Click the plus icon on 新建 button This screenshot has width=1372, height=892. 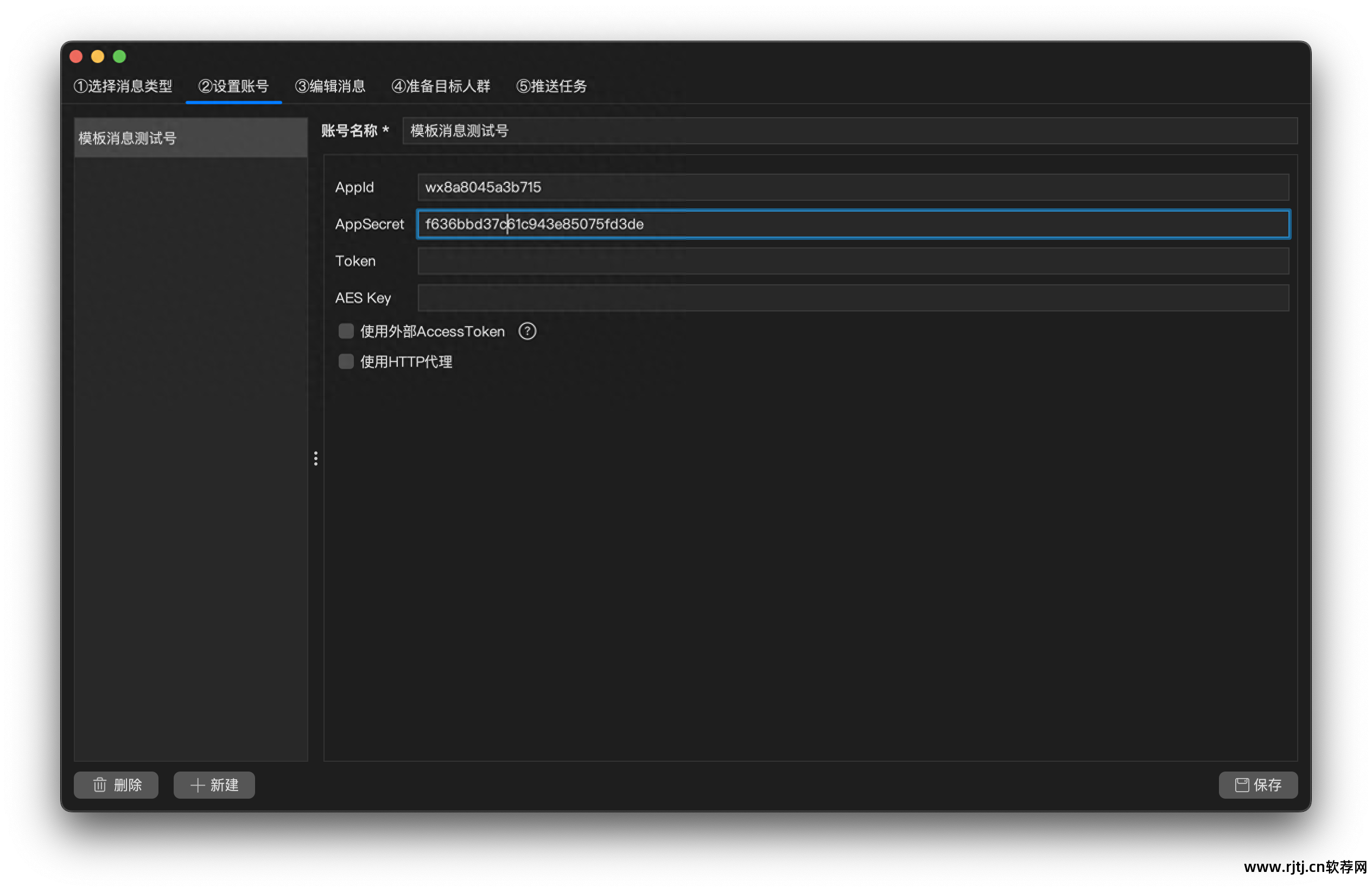(197, 785)
